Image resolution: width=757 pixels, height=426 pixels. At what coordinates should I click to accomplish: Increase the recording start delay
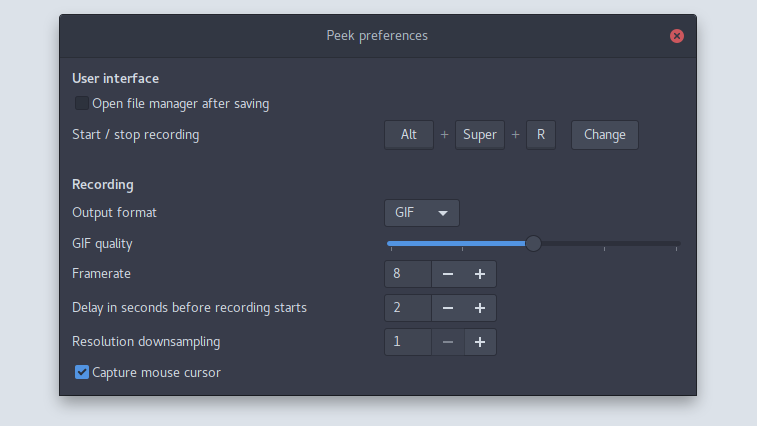tap(480, 308)
